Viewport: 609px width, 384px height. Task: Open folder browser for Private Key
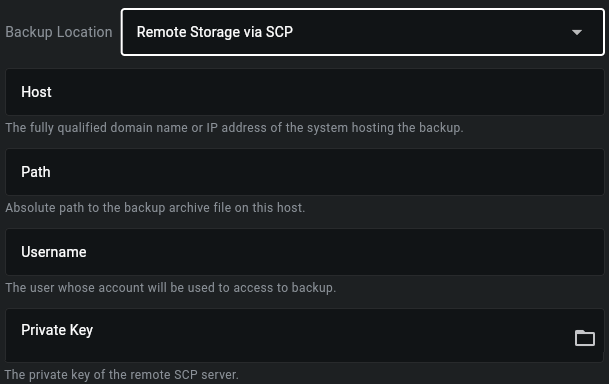click(585, 338)
